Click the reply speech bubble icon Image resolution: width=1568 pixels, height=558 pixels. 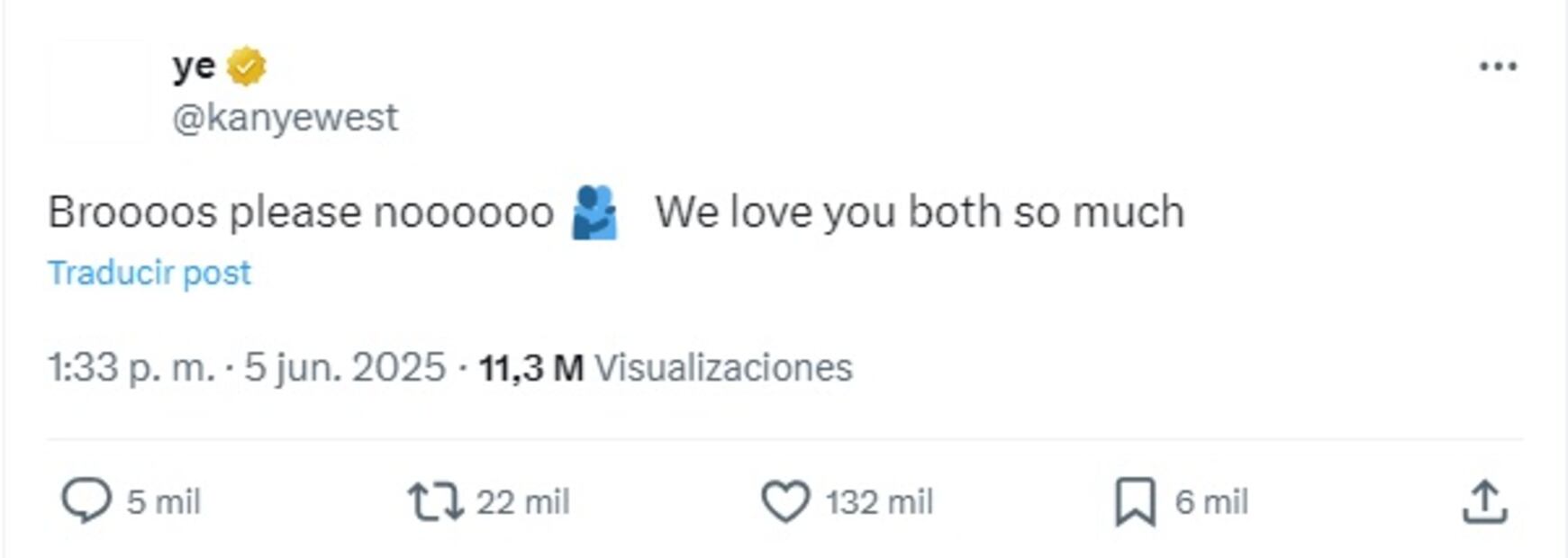[86, 500]
